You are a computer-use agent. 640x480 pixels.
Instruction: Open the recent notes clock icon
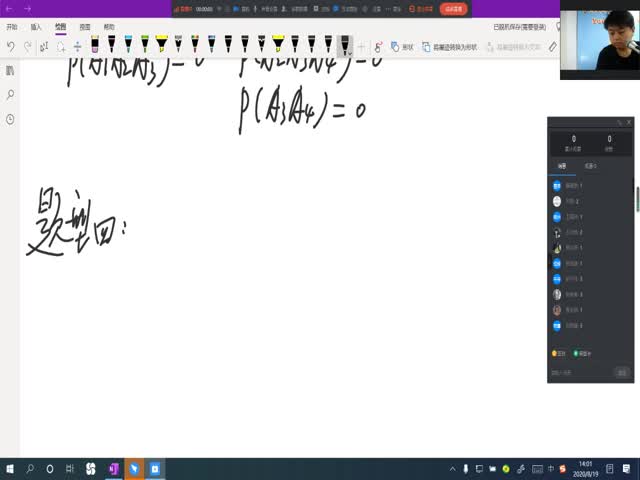[10, 119]
